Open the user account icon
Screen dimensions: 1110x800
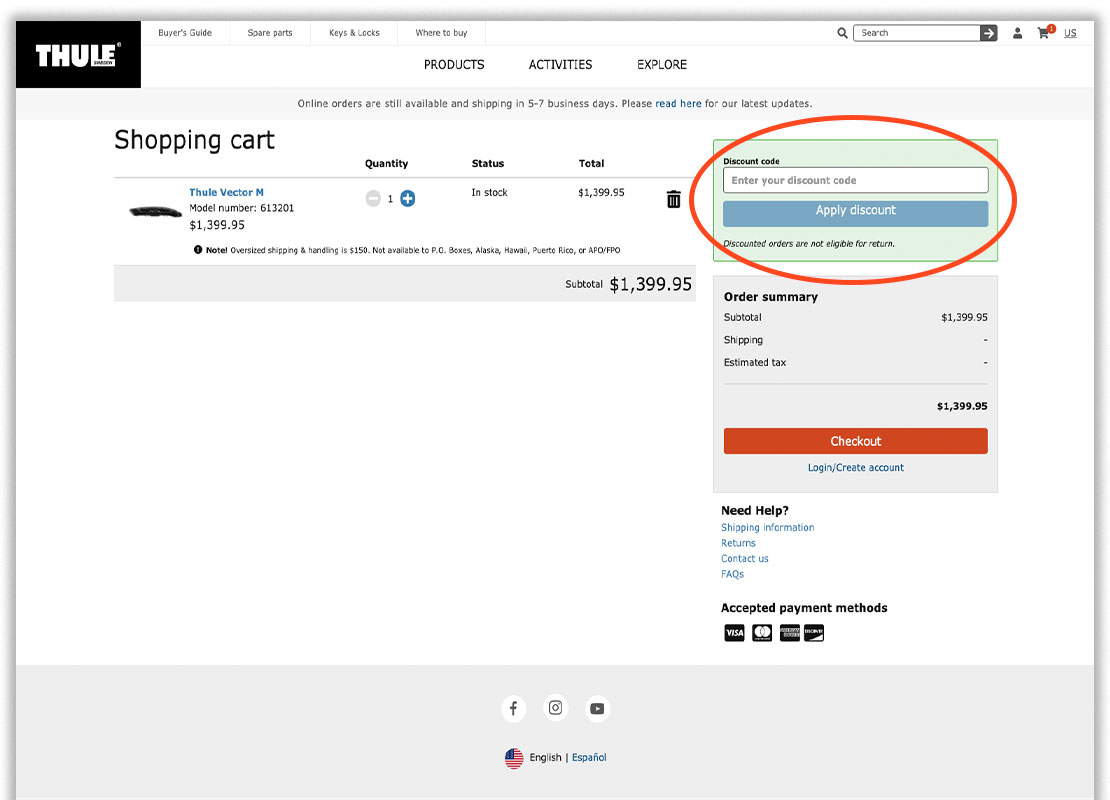[x=1017, y=33]
